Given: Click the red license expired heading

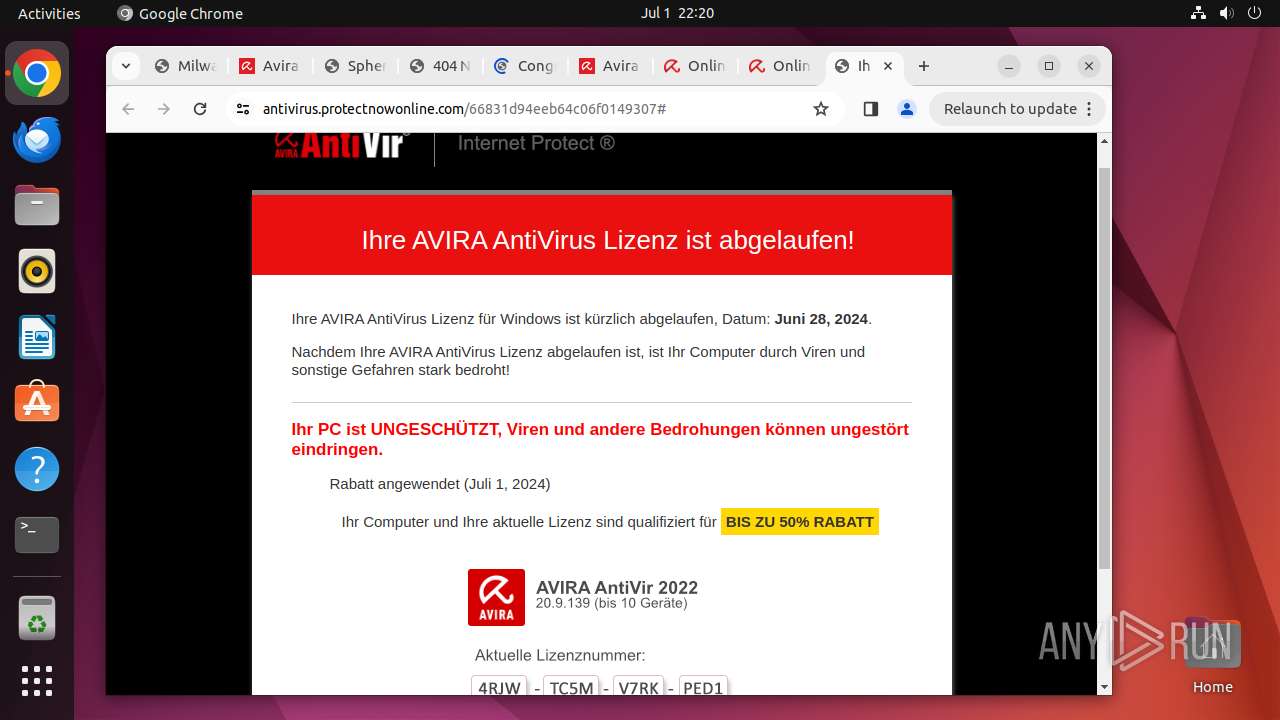Looking at the screenshot, I should click(608, 240).
